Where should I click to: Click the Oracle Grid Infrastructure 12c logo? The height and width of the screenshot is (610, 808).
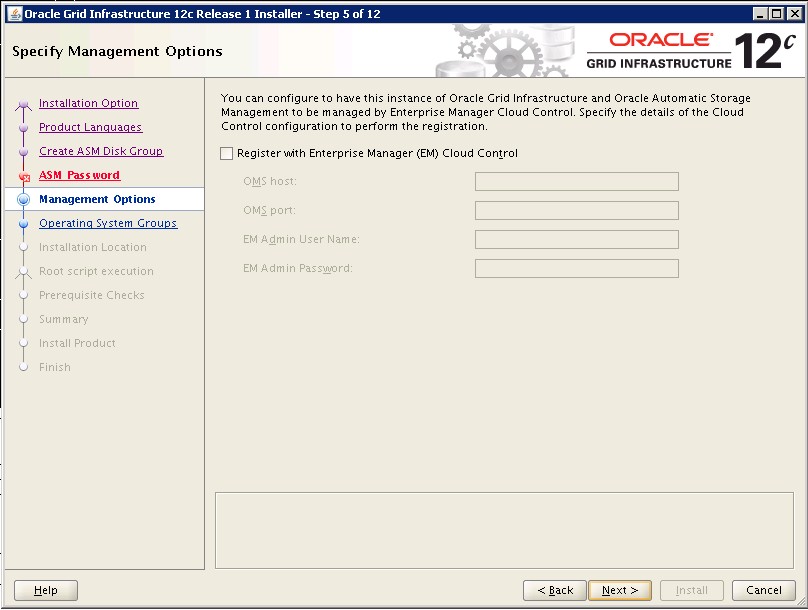pyautogui.click(x=691, y=51)
